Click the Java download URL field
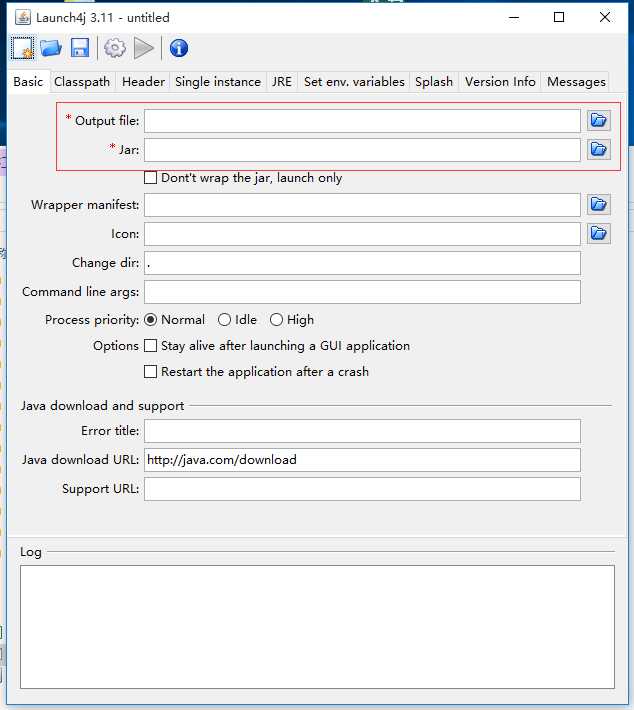The image size is (634, 710). [x=362, y=460]
